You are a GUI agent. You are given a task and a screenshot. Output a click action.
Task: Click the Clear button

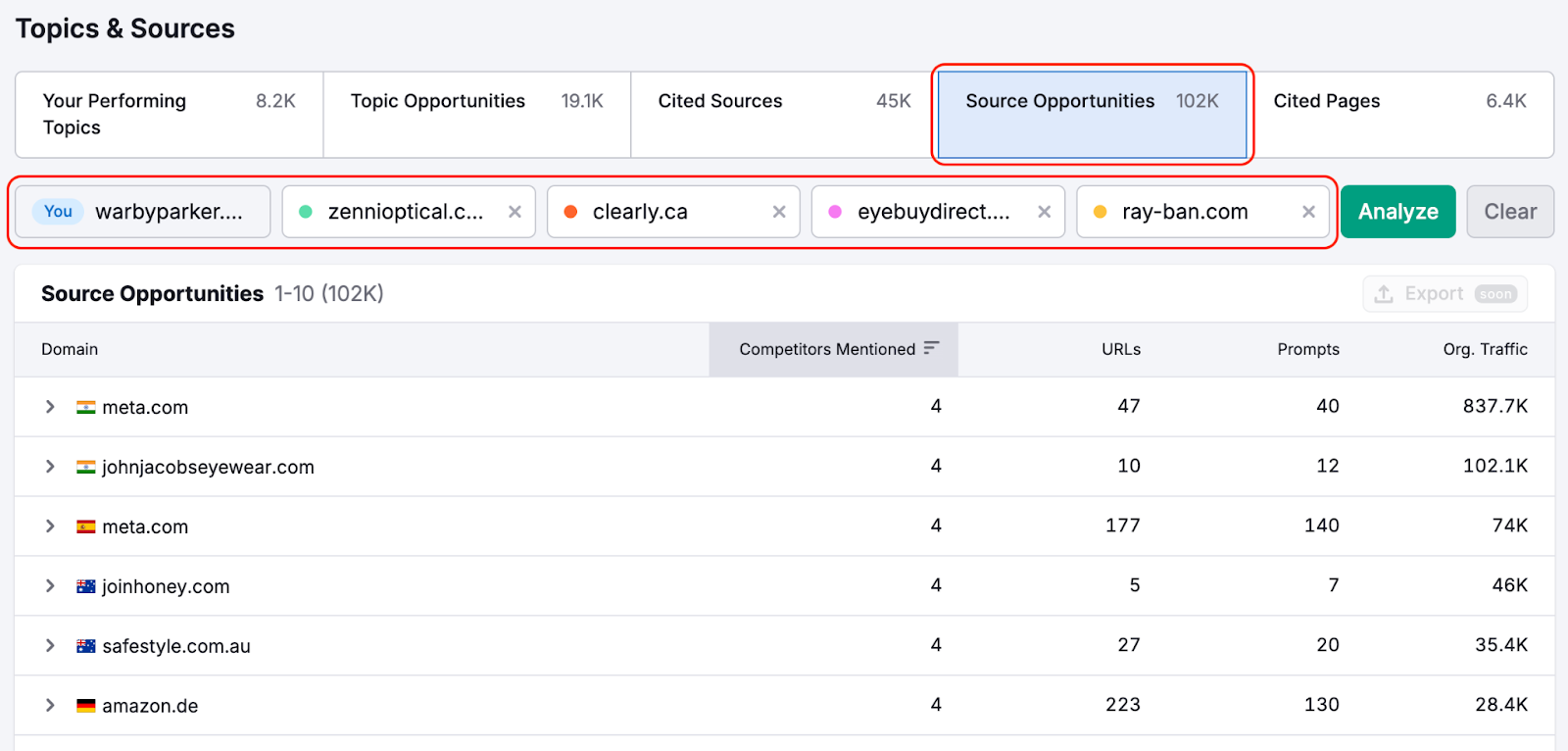point(1509,212)
